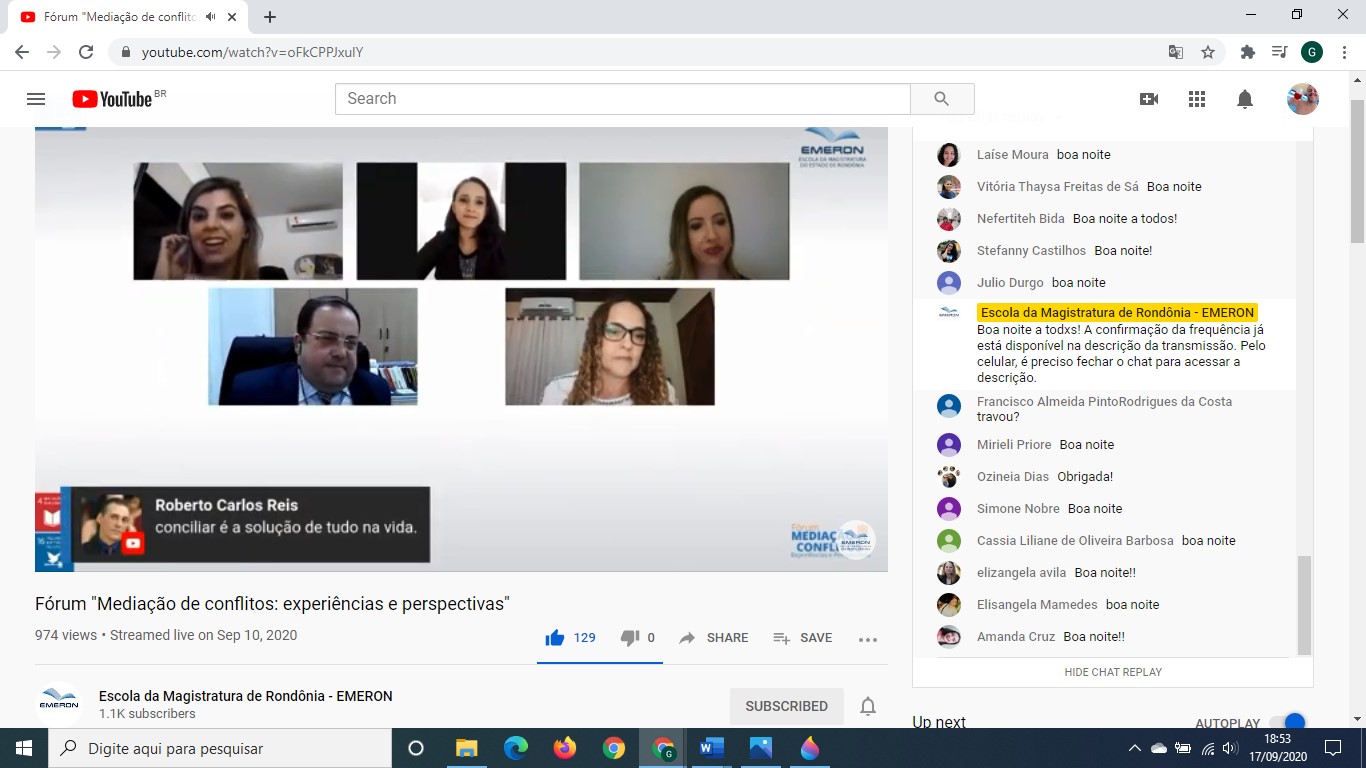The height and width of the screenshot is (768, 1366).
Task: Open a new browser tab
Action: pyautogui.click(x=270, y=17)
